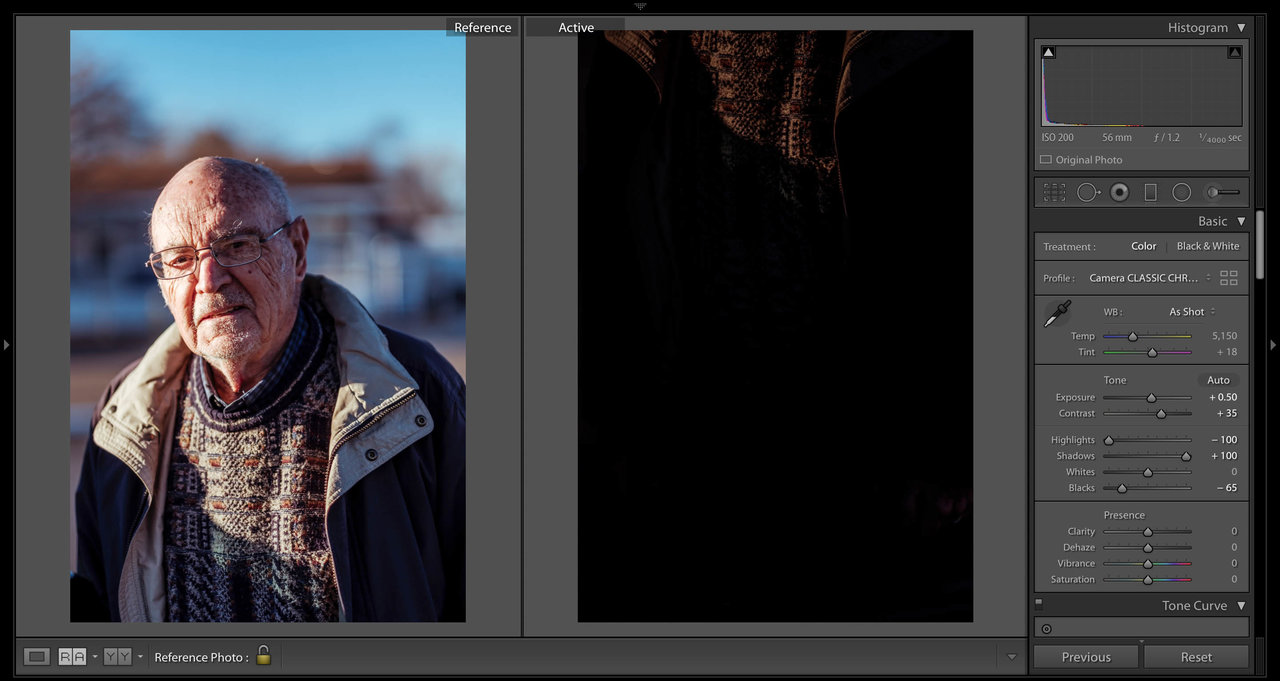Screen dimensions: 1280x681
Task: Open the Profile Browser grid icon
Action: point(1229,278)
